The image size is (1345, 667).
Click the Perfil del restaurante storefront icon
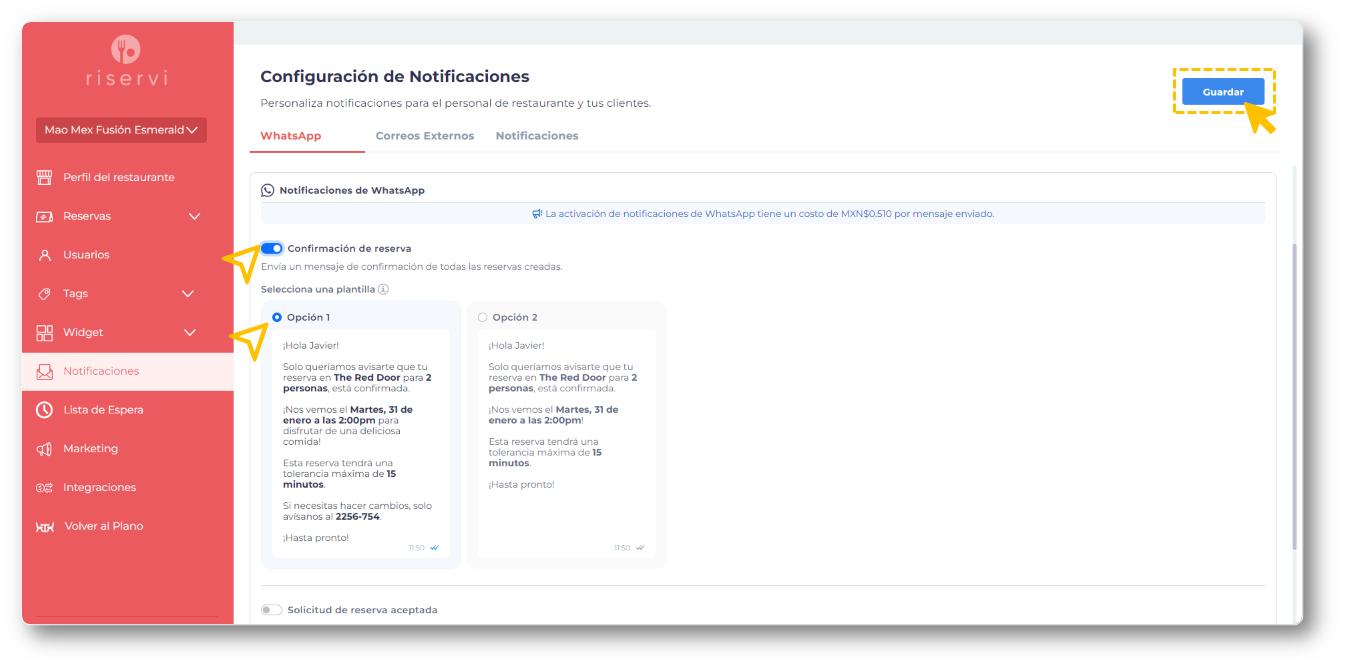(x=44, y=178)
